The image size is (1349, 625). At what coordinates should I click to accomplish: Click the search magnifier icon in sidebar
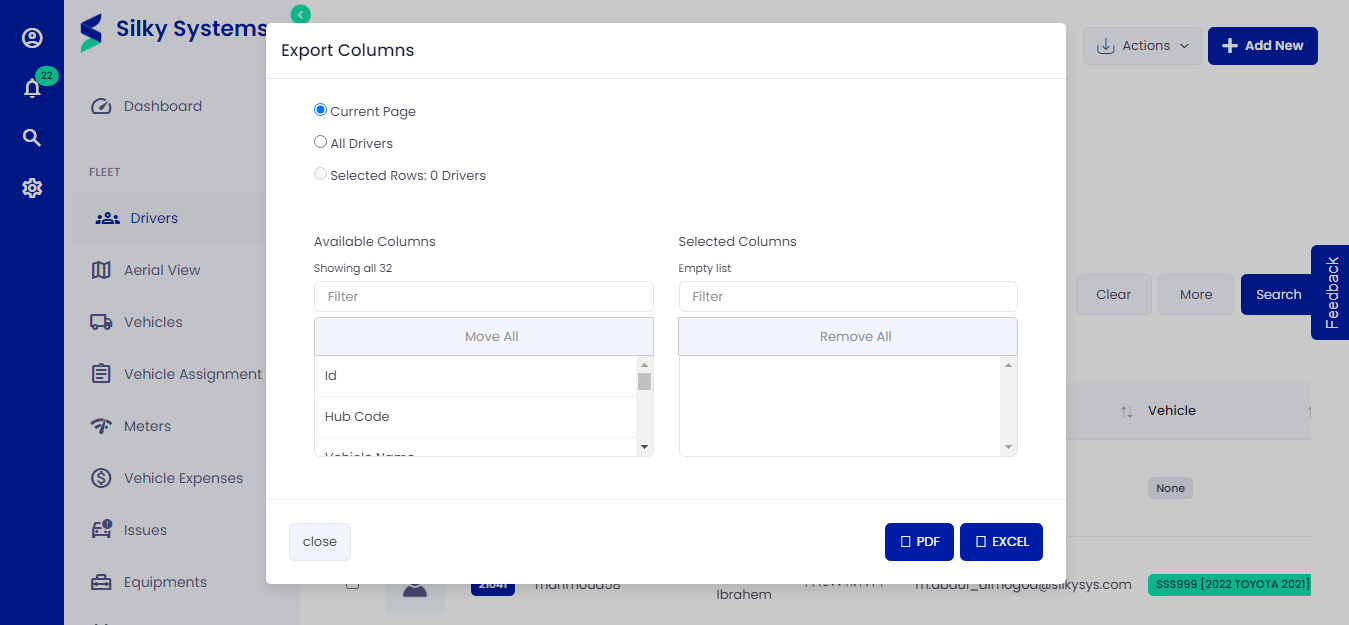point(32,138)
